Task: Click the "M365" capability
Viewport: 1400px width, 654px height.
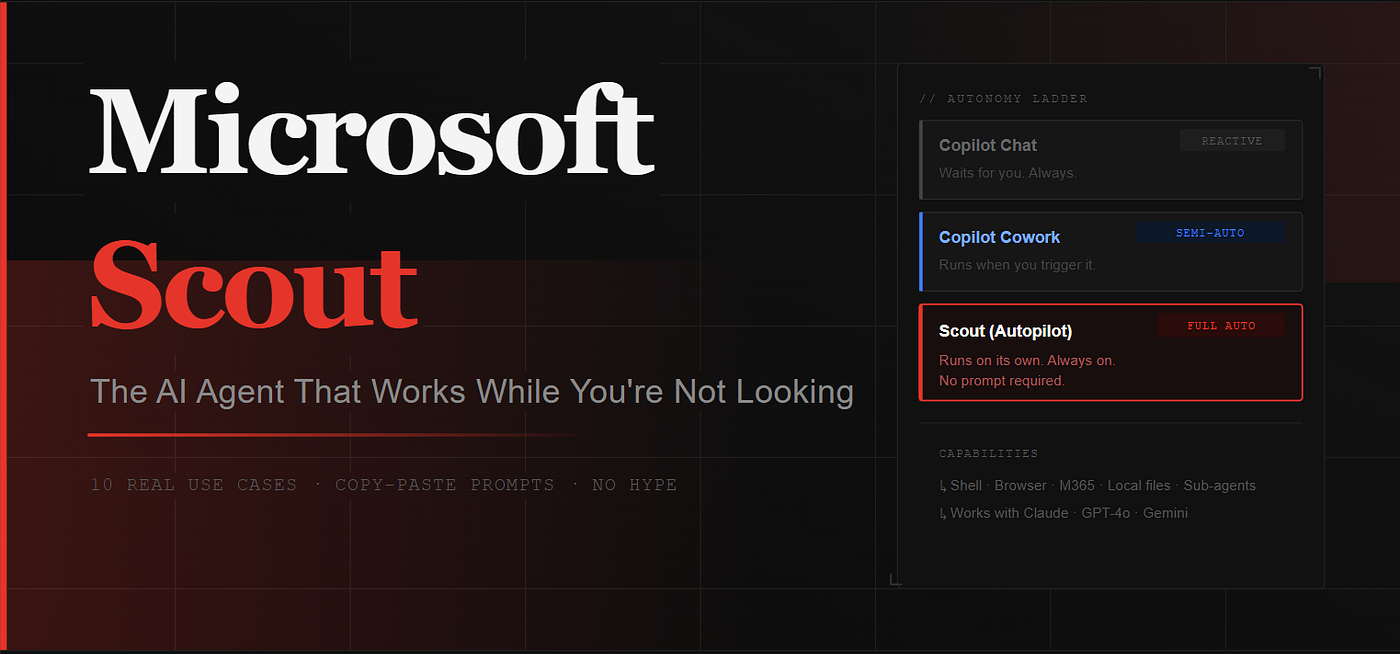Action: pos(1077,485)
